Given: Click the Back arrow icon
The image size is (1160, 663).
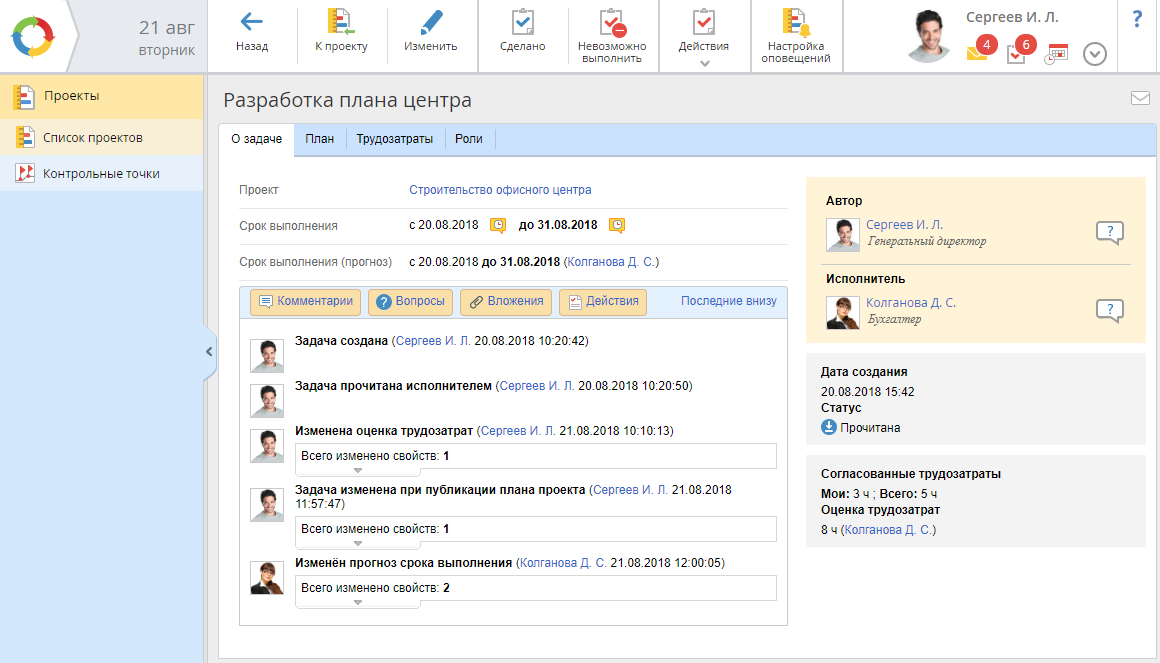Looking at the screenshot, I should coord(251,22).
